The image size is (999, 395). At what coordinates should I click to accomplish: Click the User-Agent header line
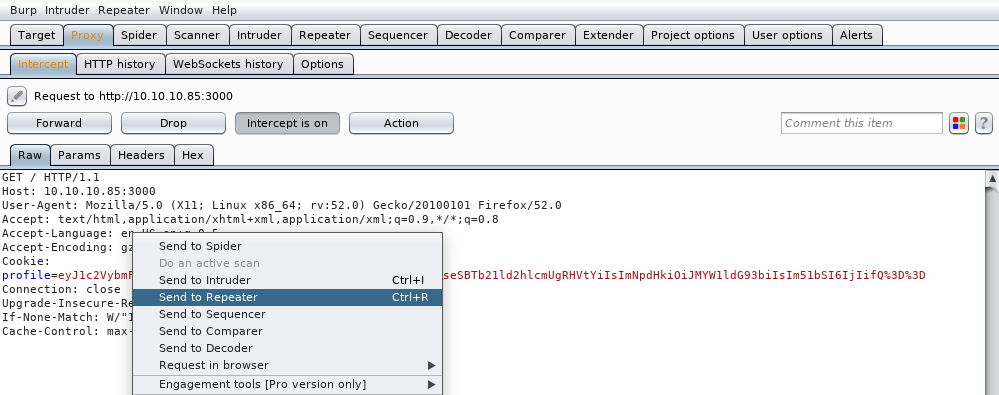pos(282,205)
